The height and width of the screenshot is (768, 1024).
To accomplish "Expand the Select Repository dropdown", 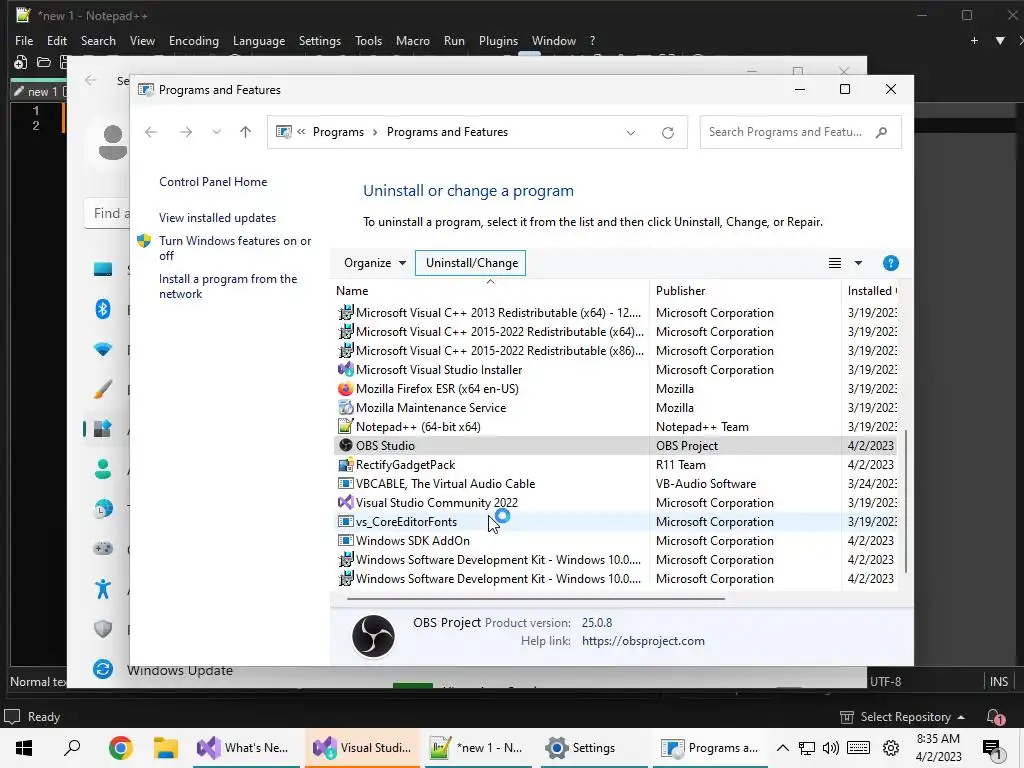I will 902,716.
